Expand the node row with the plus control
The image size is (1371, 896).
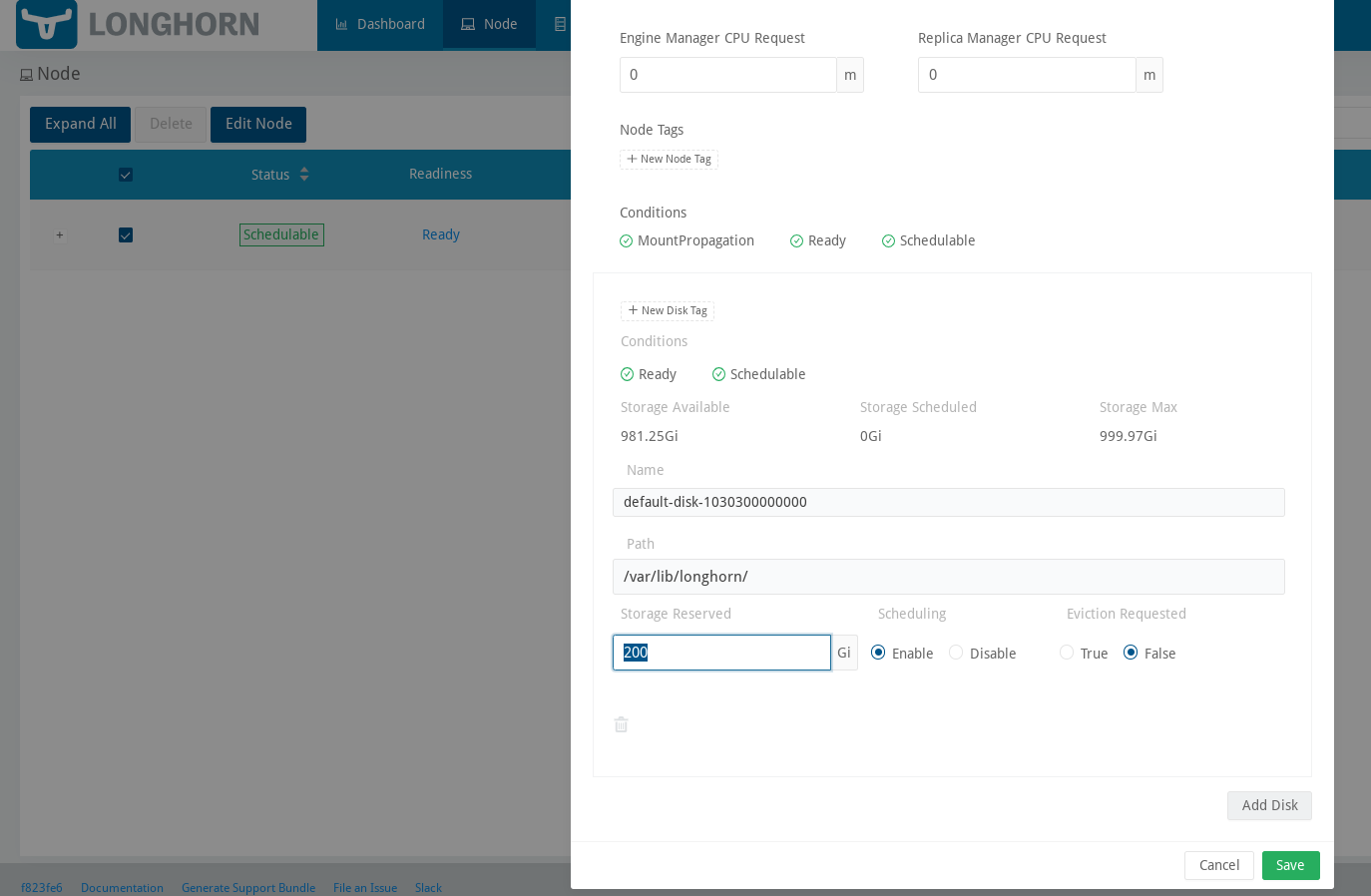pyautogui.click(x=60, y=234)
